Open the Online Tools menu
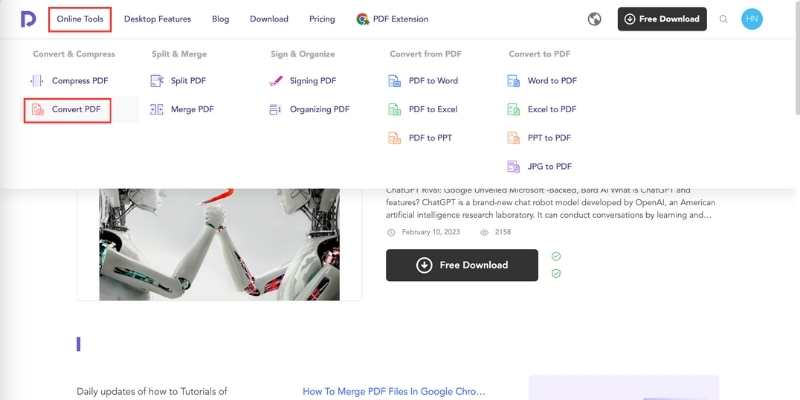Image resolution: width=800 pixels, height=400 pixels. [x=80, y=19]
